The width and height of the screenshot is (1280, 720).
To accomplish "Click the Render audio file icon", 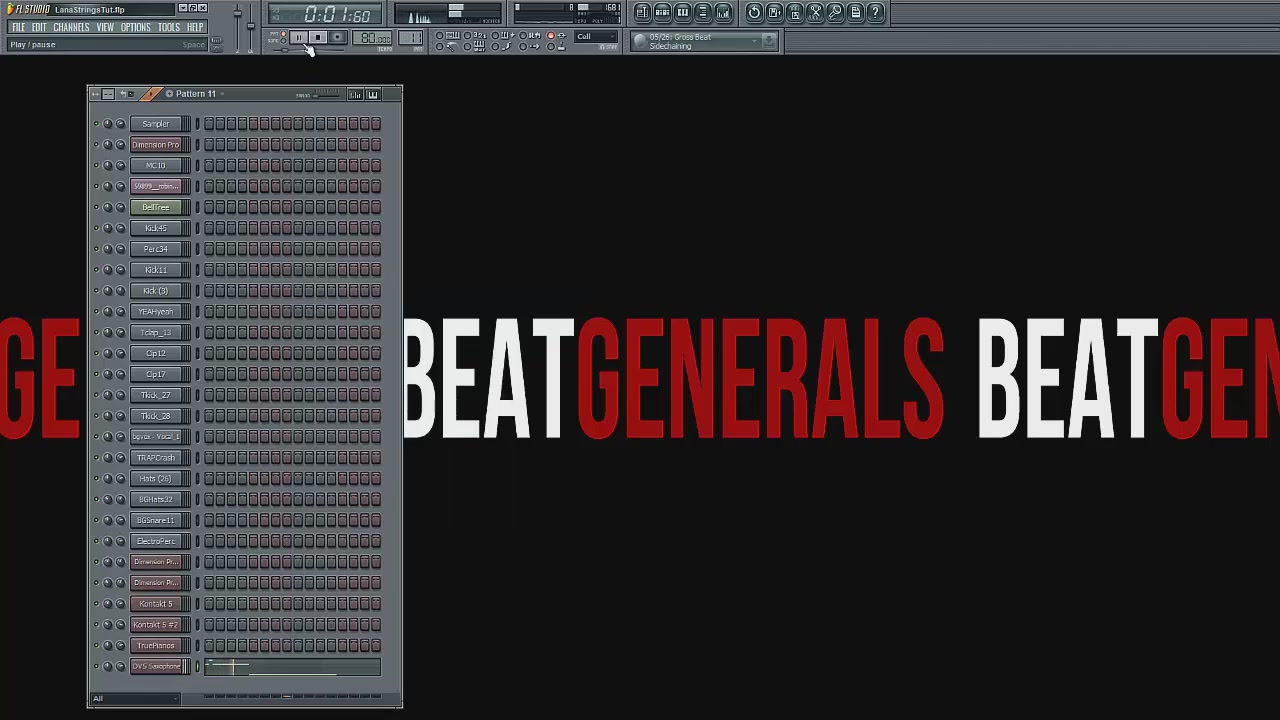I will click(x=795, y=12).
